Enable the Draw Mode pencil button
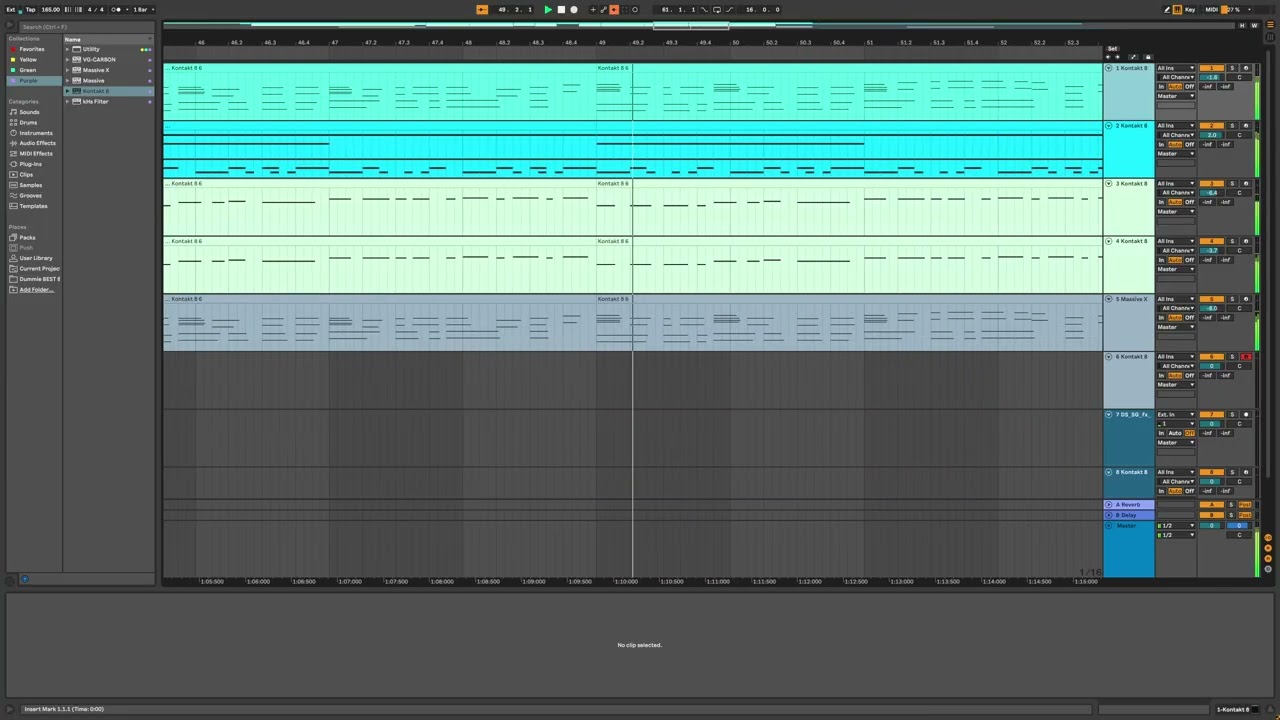Viewport: 1280px width, 720px height. click(x=1167, y=9)
